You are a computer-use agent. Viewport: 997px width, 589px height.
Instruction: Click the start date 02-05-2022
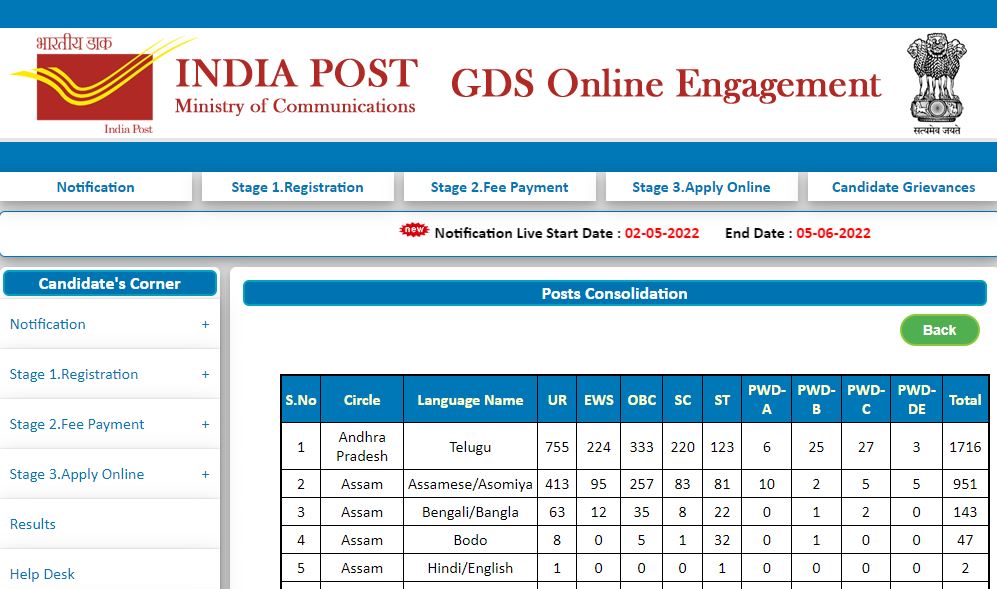(x=662, y=233)
